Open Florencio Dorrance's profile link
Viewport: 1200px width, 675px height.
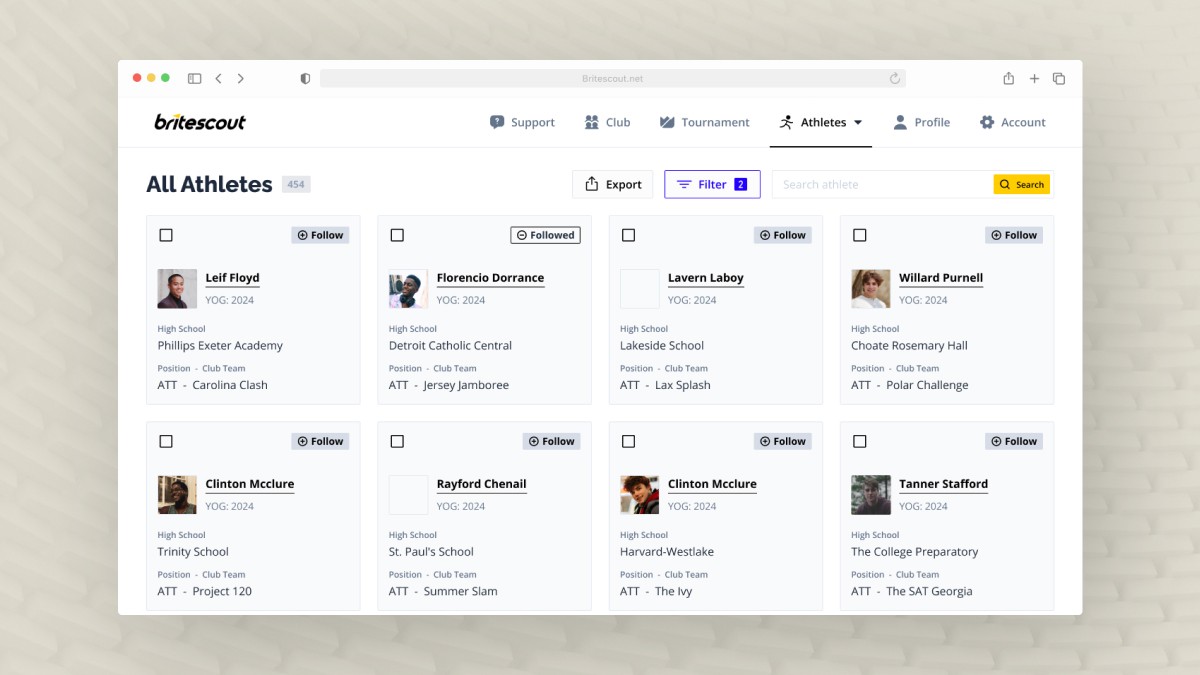point(490,278)
